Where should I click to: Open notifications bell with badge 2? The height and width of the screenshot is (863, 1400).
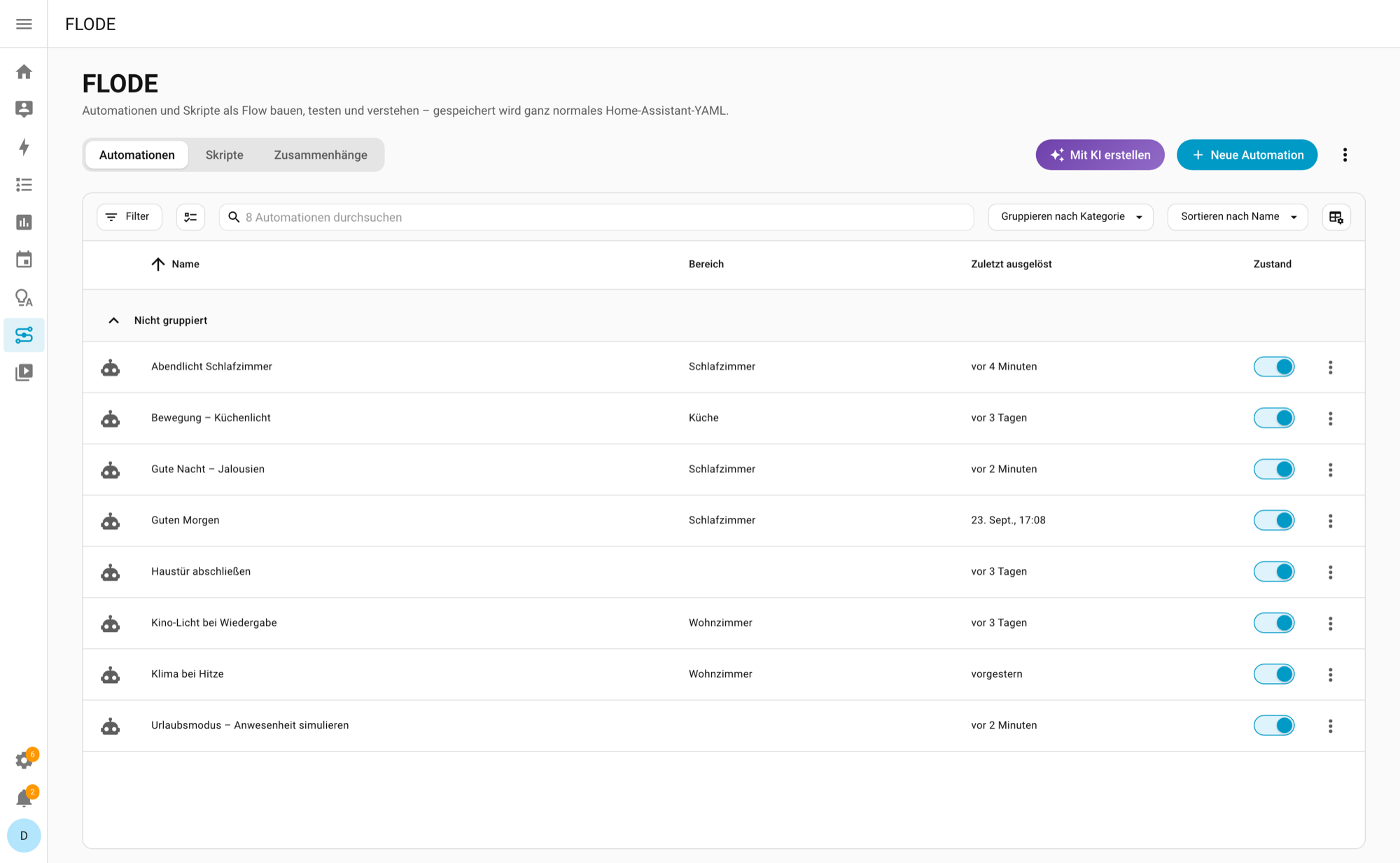pos(24,798)
